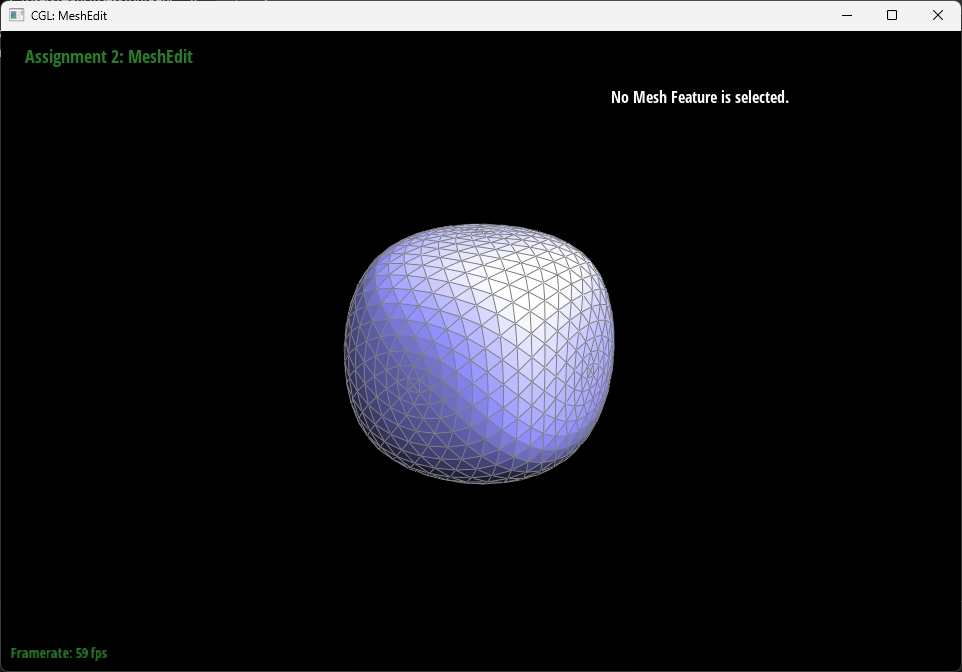Maximize the MeshEdit window
Image resolution: width=962 pixels, height=672 pixels.
tap(892, 15)
